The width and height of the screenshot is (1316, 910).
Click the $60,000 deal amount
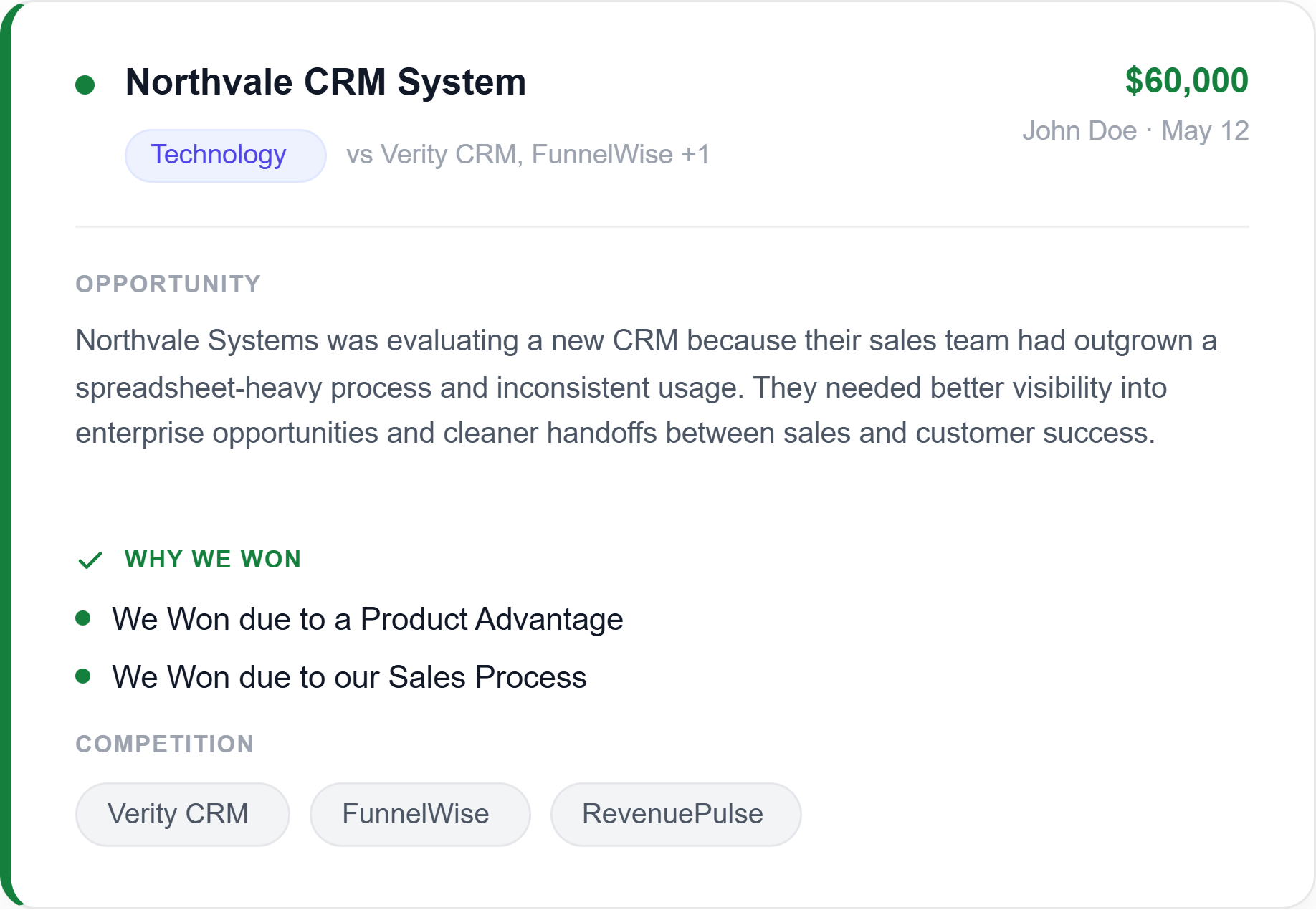click(1186, 80)
